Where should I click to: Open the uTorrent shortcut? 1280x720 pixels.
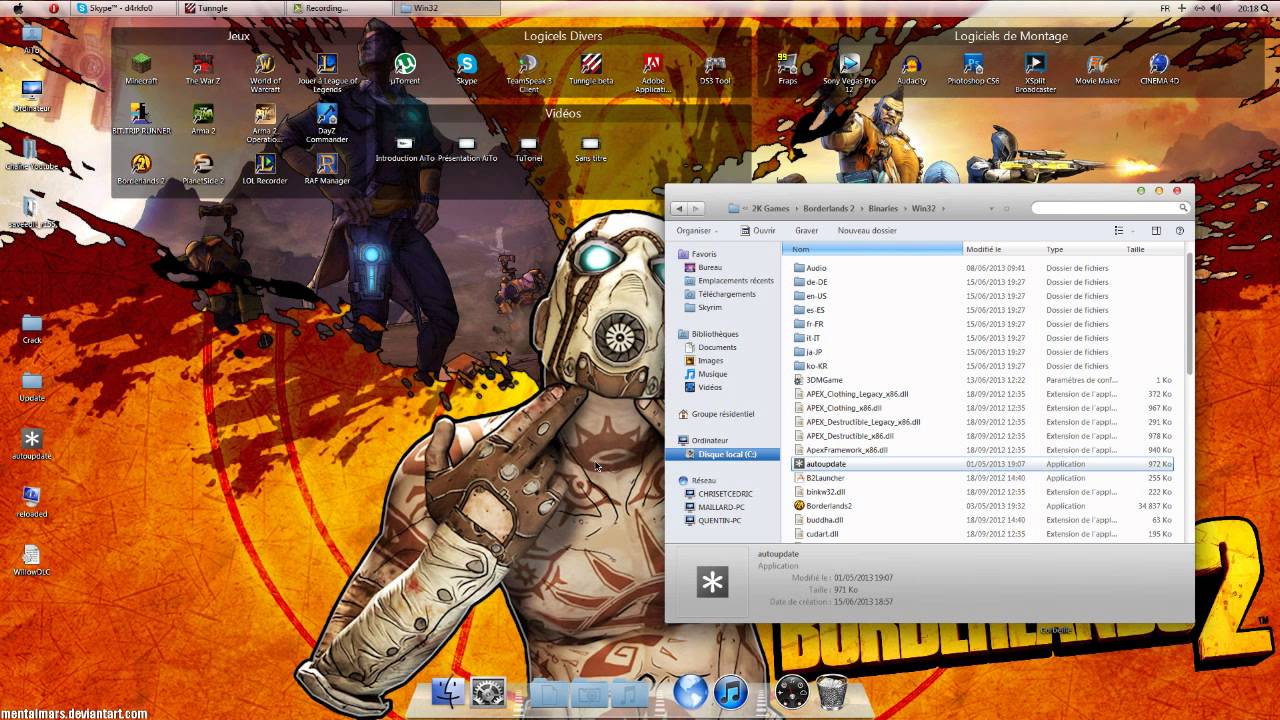405,68
